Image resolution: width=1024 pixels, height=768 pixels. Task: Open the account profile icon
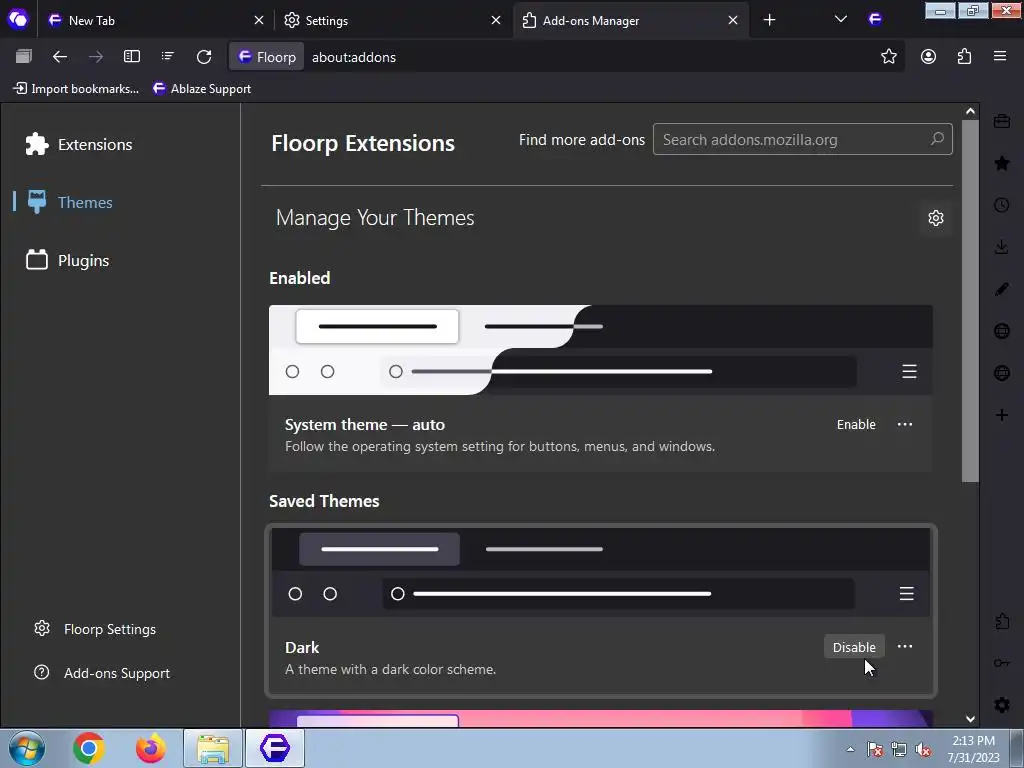(928, 57)
